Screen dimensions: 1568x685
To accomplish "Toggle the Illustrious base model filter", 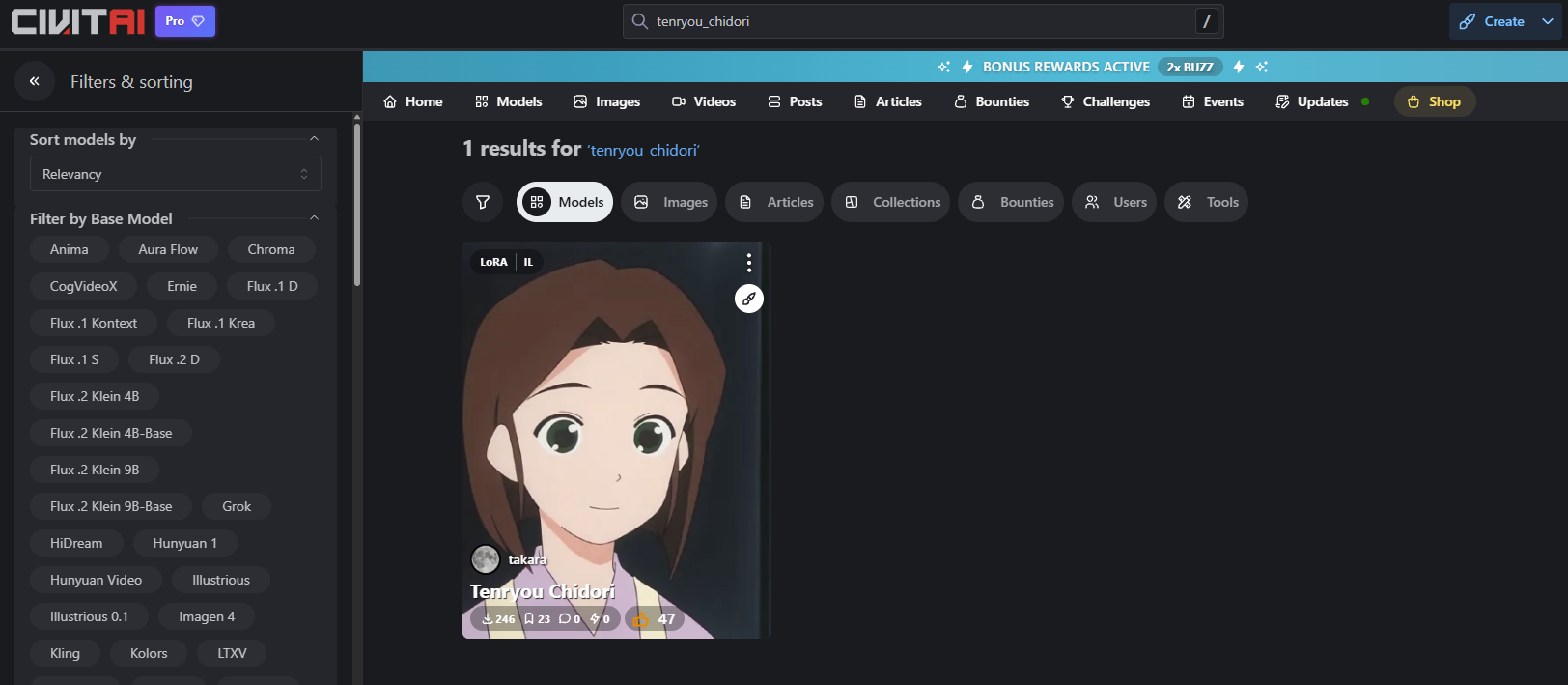I will tap(220, 580).
